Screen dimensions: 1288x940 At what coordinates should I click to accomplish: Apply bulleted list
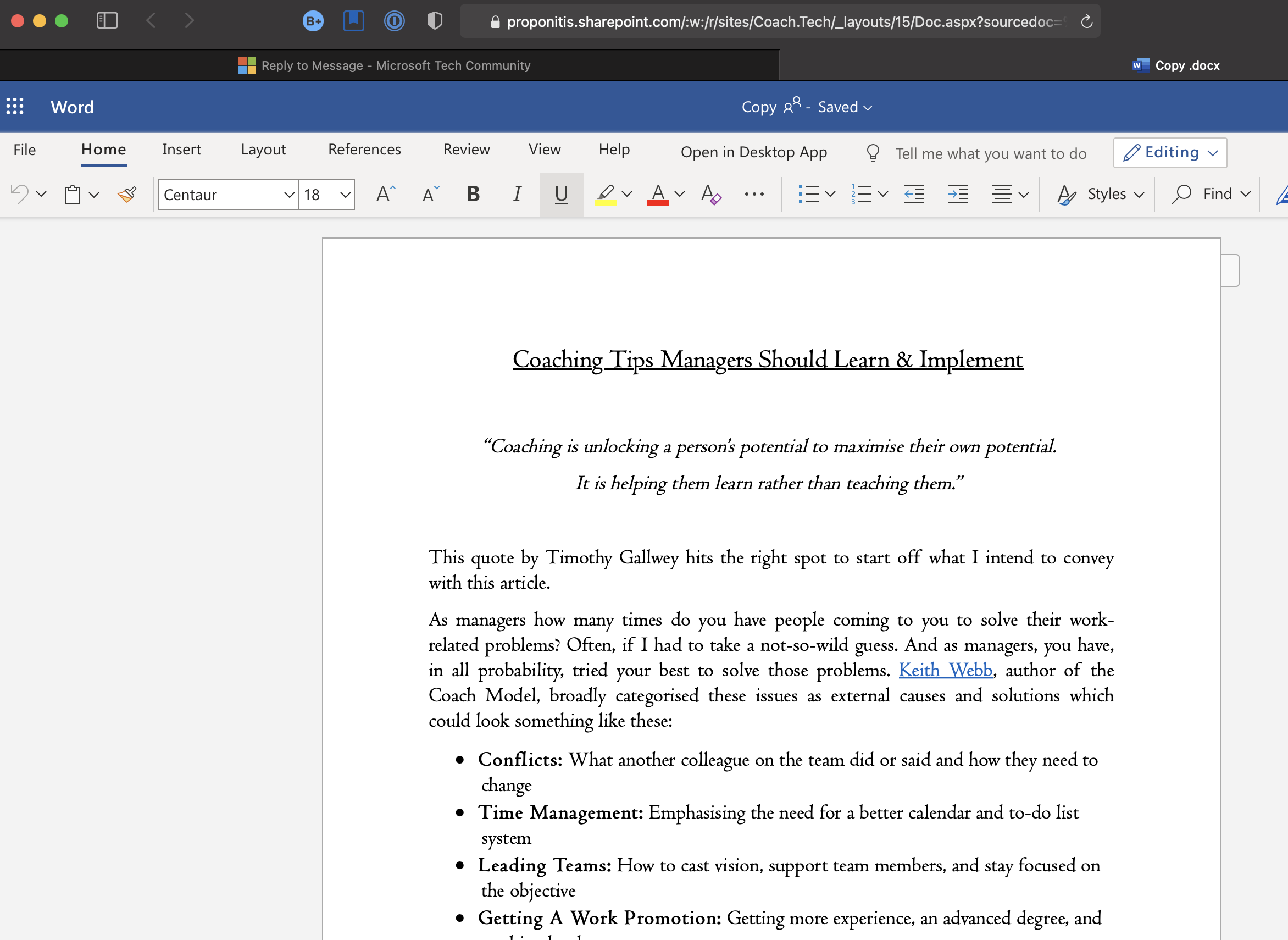click(808, 194)
